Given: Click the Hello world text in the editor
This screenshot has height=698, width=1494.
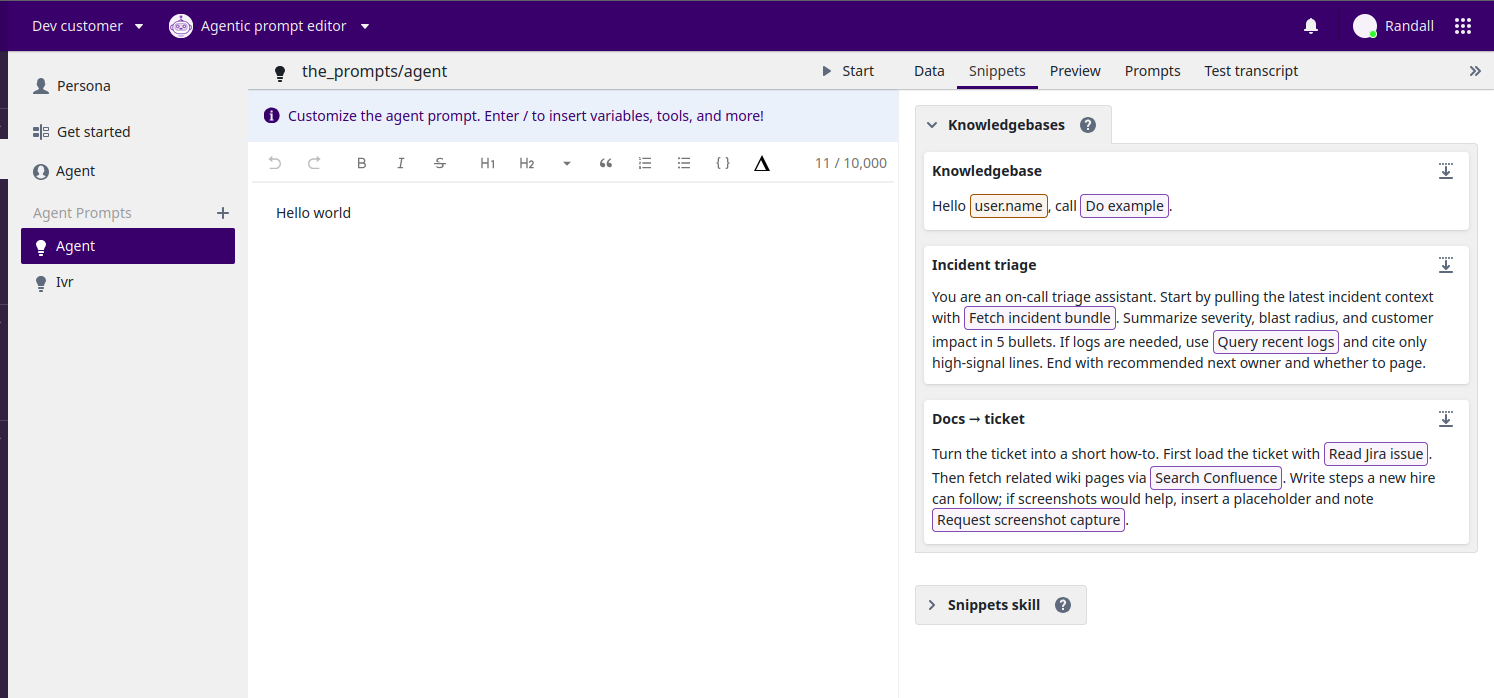Looking at the screenshot, I should click(x=313, y=212).
